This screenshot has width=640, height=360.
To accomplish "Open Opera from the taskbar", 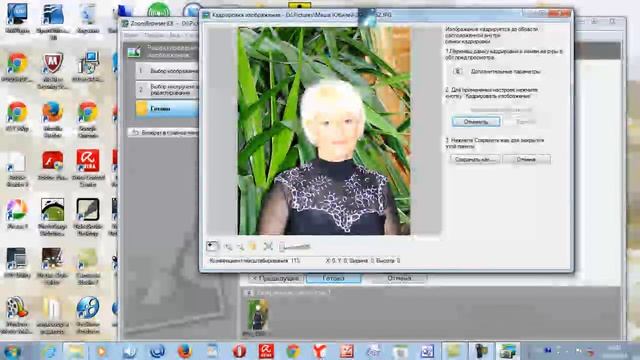I will (239, 351).
